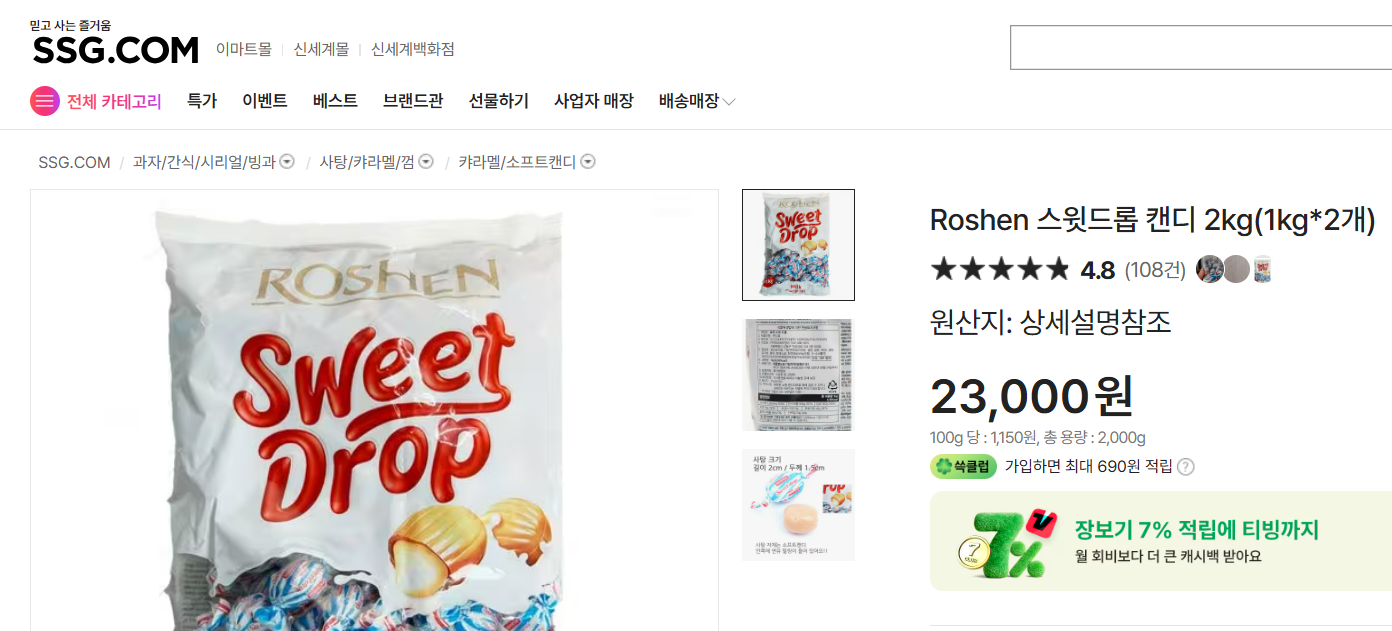
Task: Open the 브랜드관 menu
Action: pyautogui.click(x=413, y=101)
